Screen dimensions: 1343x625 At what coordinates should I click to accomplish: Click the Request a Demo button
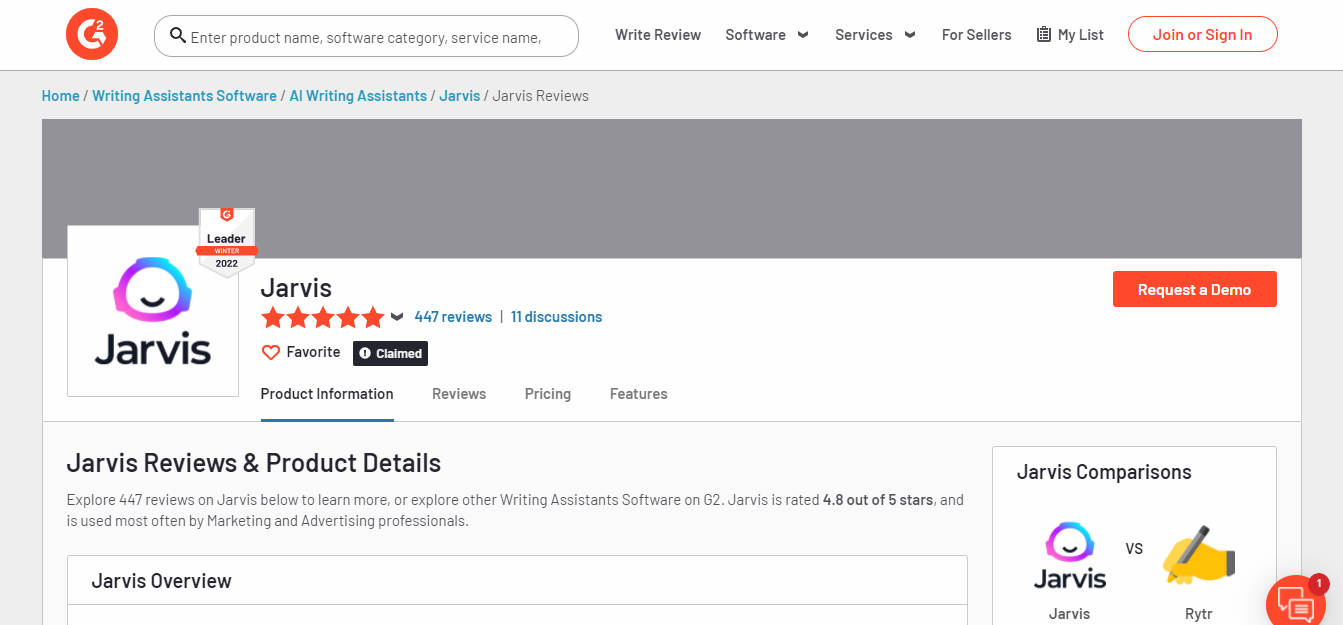[1194, 289]
